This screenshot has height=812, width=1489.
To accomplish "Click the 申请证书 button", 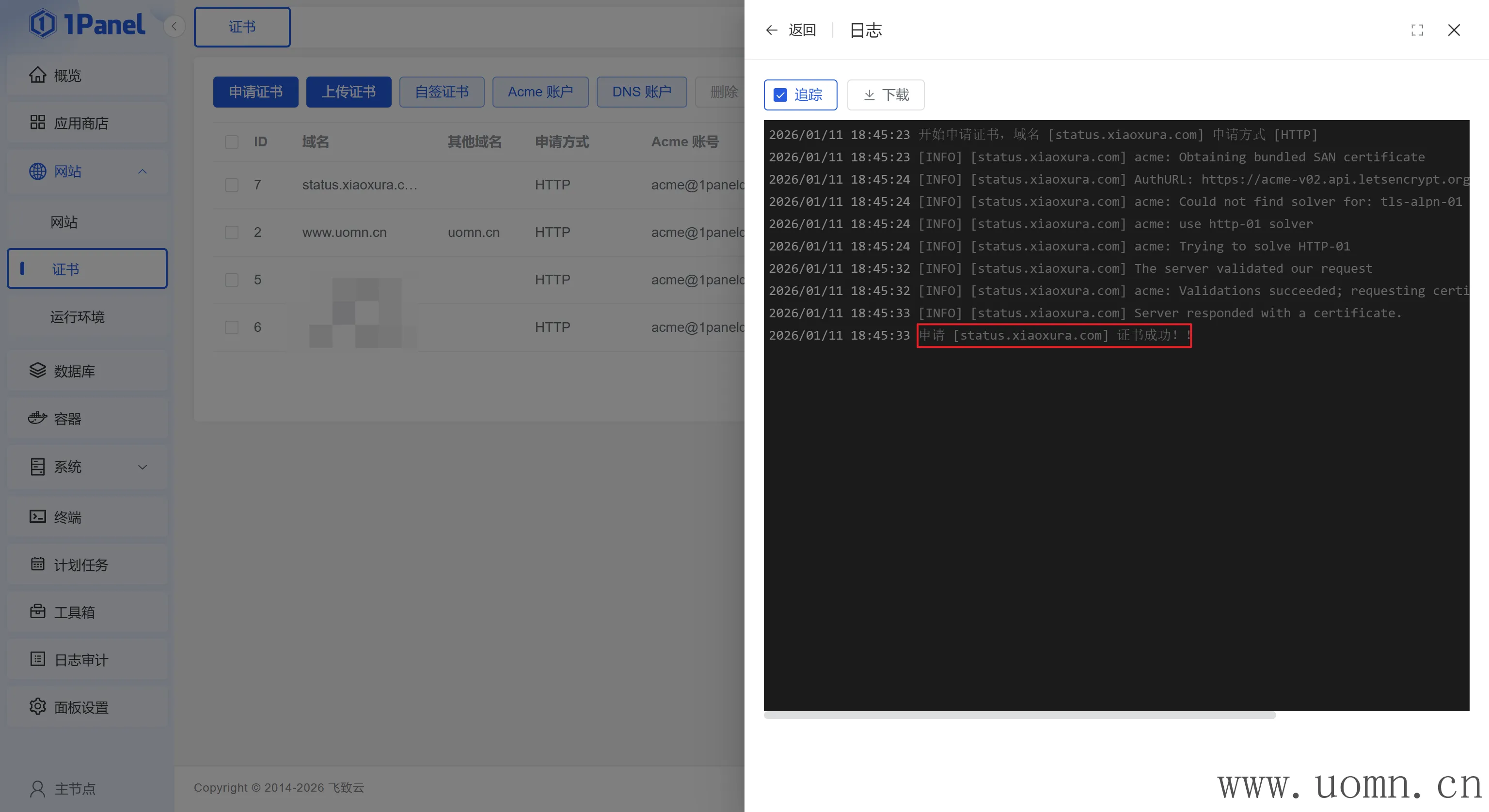I will coord(255,92).
